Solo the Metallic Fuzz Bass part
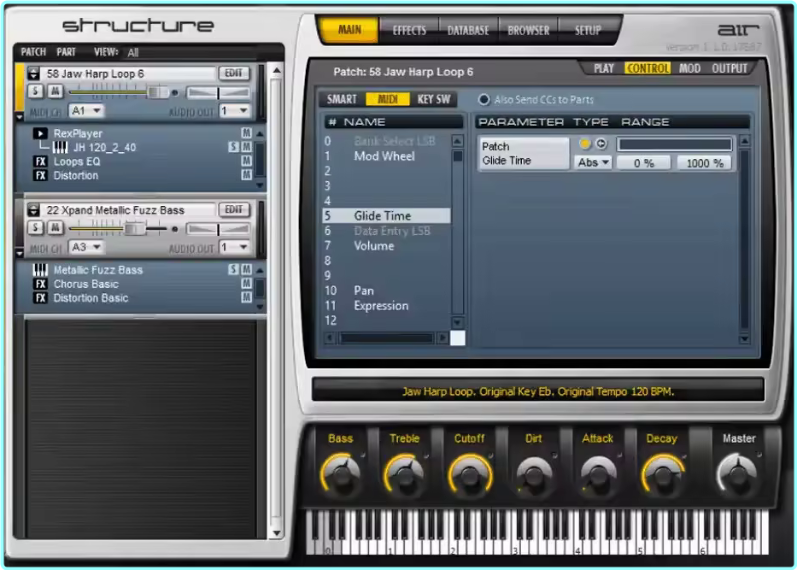The width and height of the screenshot is (797, 570). [233, 269]
